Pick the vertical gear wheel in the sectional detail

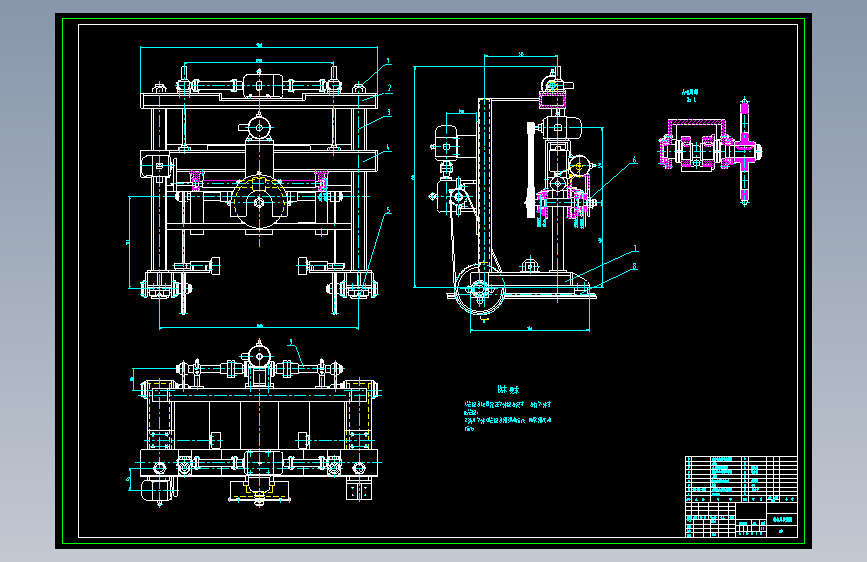(x=744, y=152)
